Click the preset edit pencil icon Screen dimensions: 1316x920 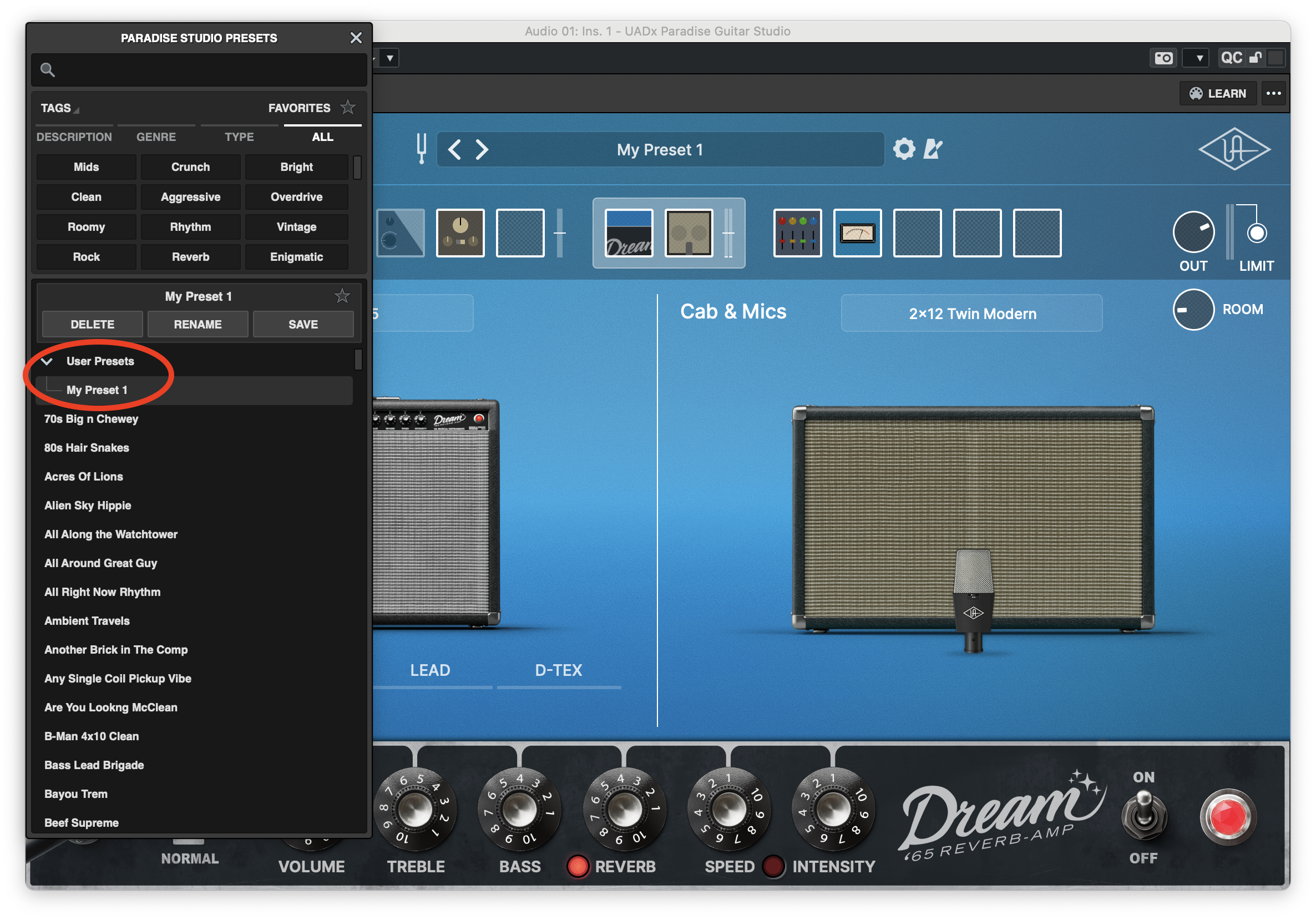[x=933, y=149]
